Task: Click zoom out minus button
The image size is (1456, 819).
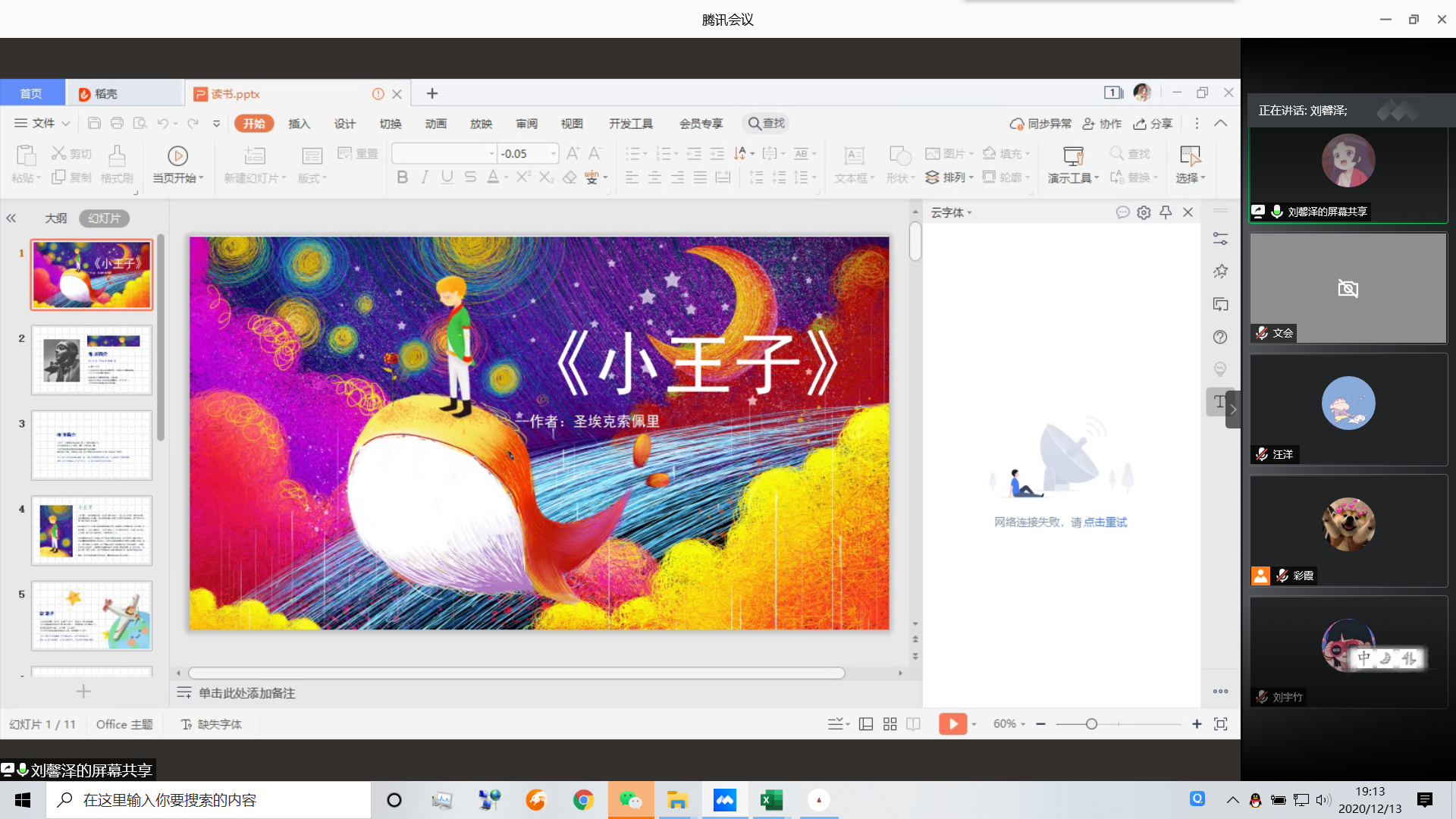Action: [1041, 724]
